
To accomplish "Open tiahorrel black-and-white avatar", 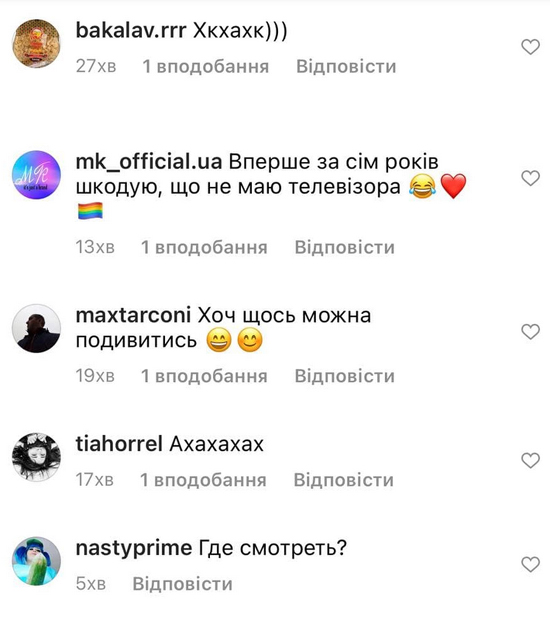I will coord(36,457).
